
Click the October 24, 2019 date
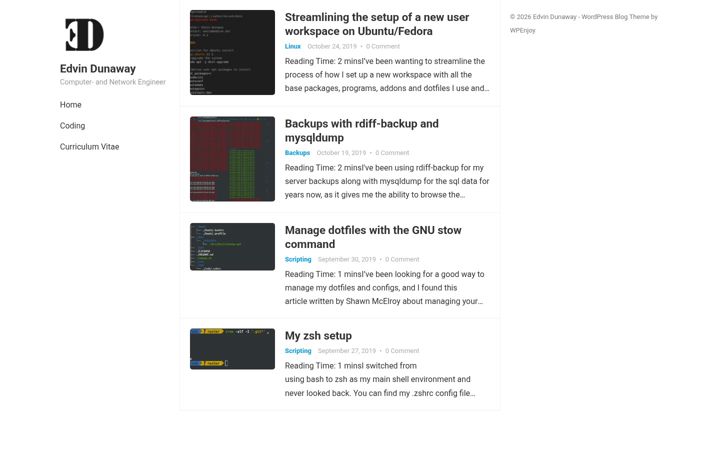(332, 46)
